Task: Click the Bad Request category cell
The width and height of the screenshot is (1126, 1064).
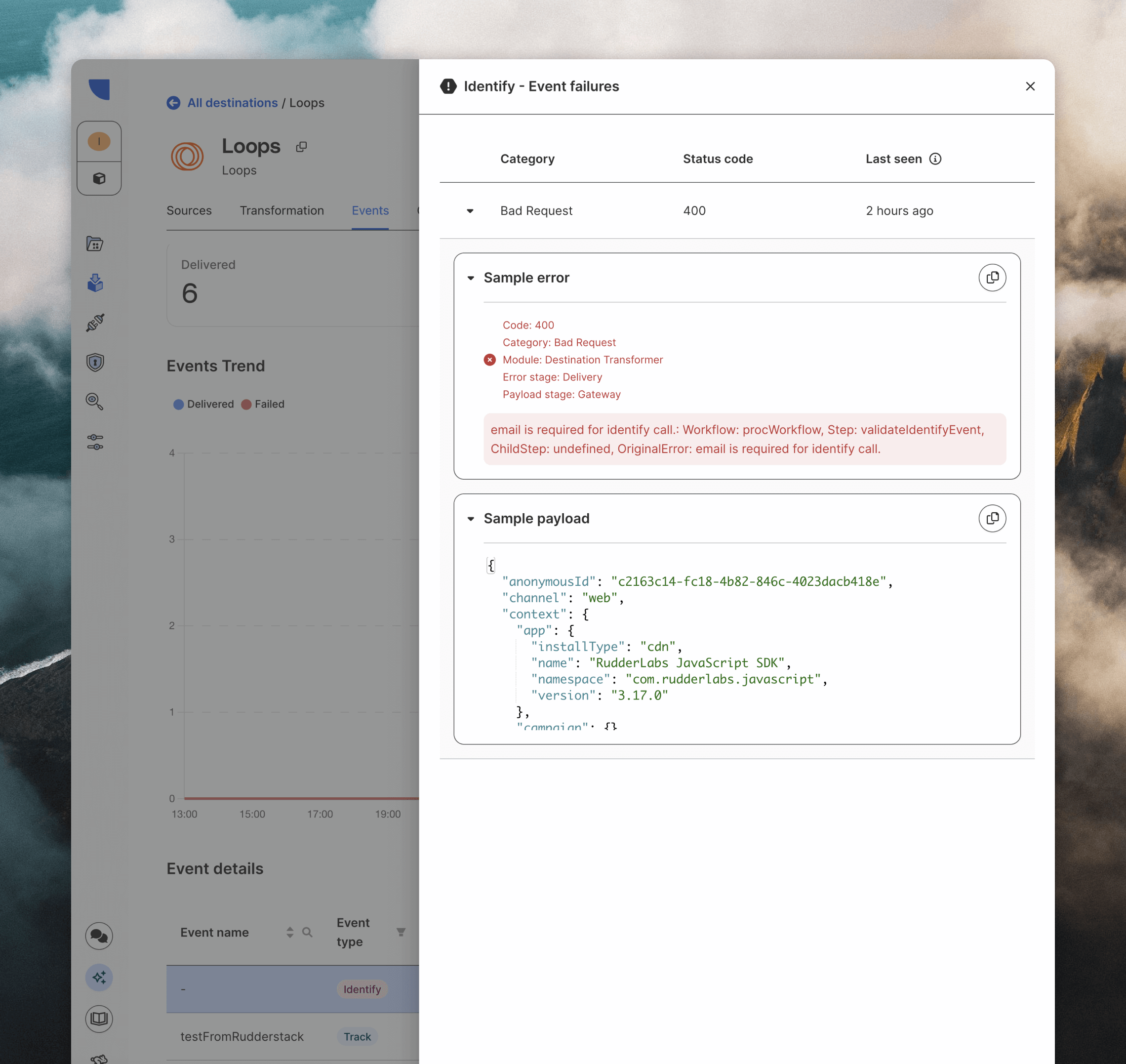Action: coord(536,210)
